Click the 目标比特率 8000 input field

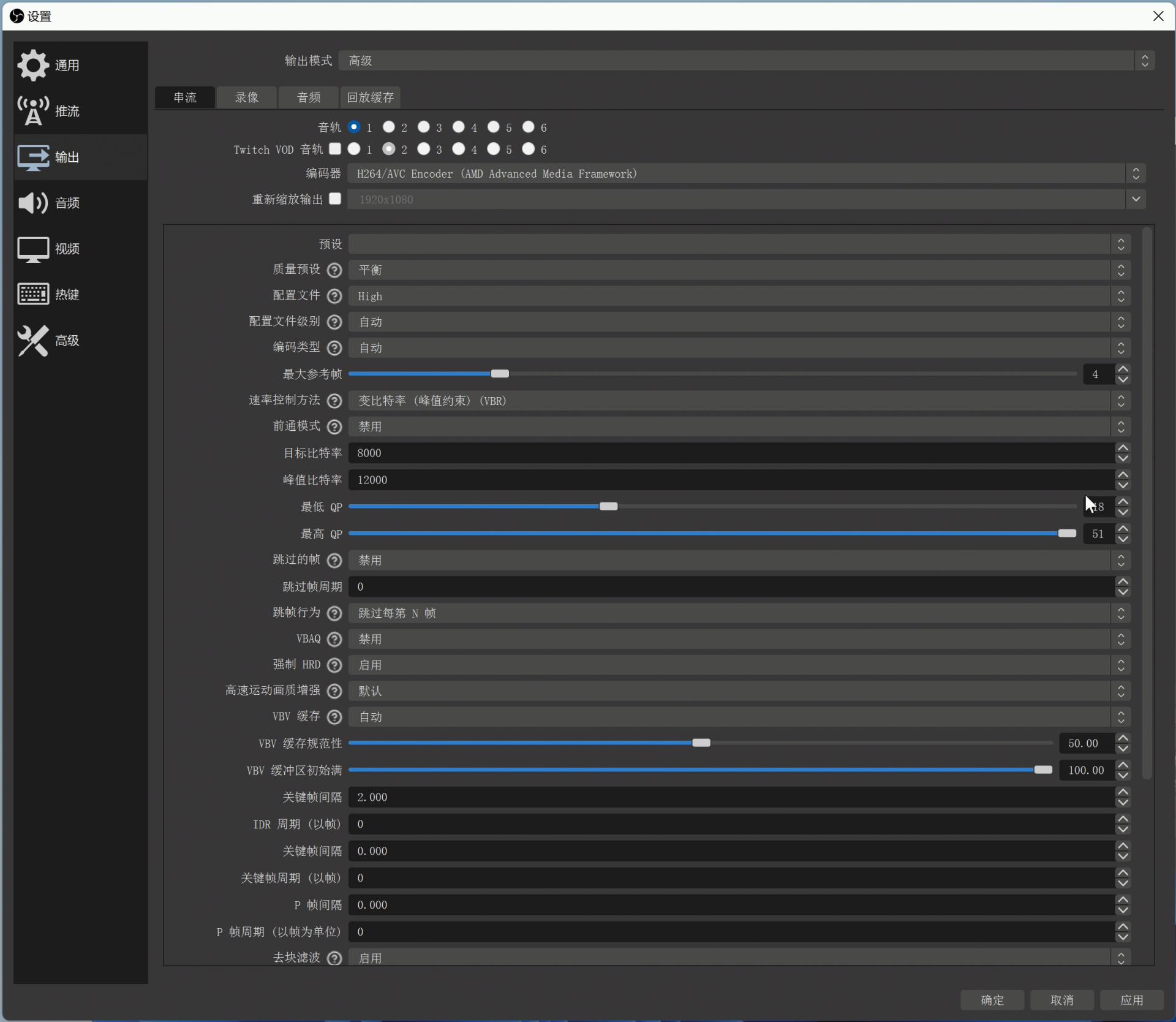729,453
